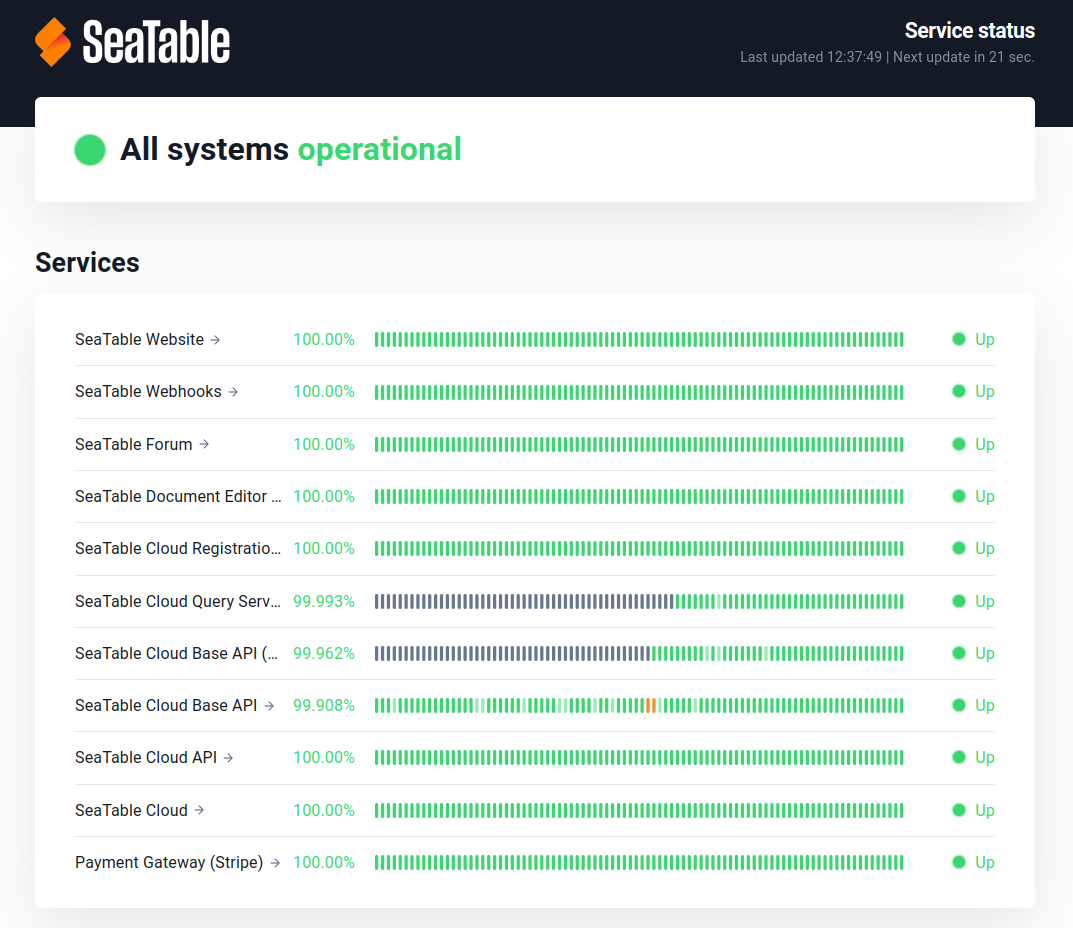Open the SeaTable Website service link
Screen dimensions: 1073x928
140,339
